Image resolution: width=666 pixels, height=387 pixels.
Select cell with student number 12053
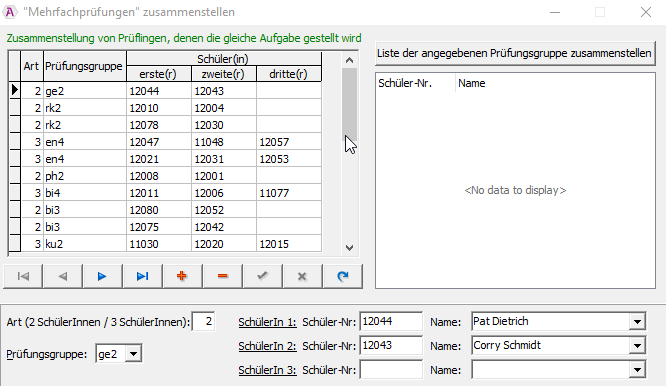(x=289, y=159)
